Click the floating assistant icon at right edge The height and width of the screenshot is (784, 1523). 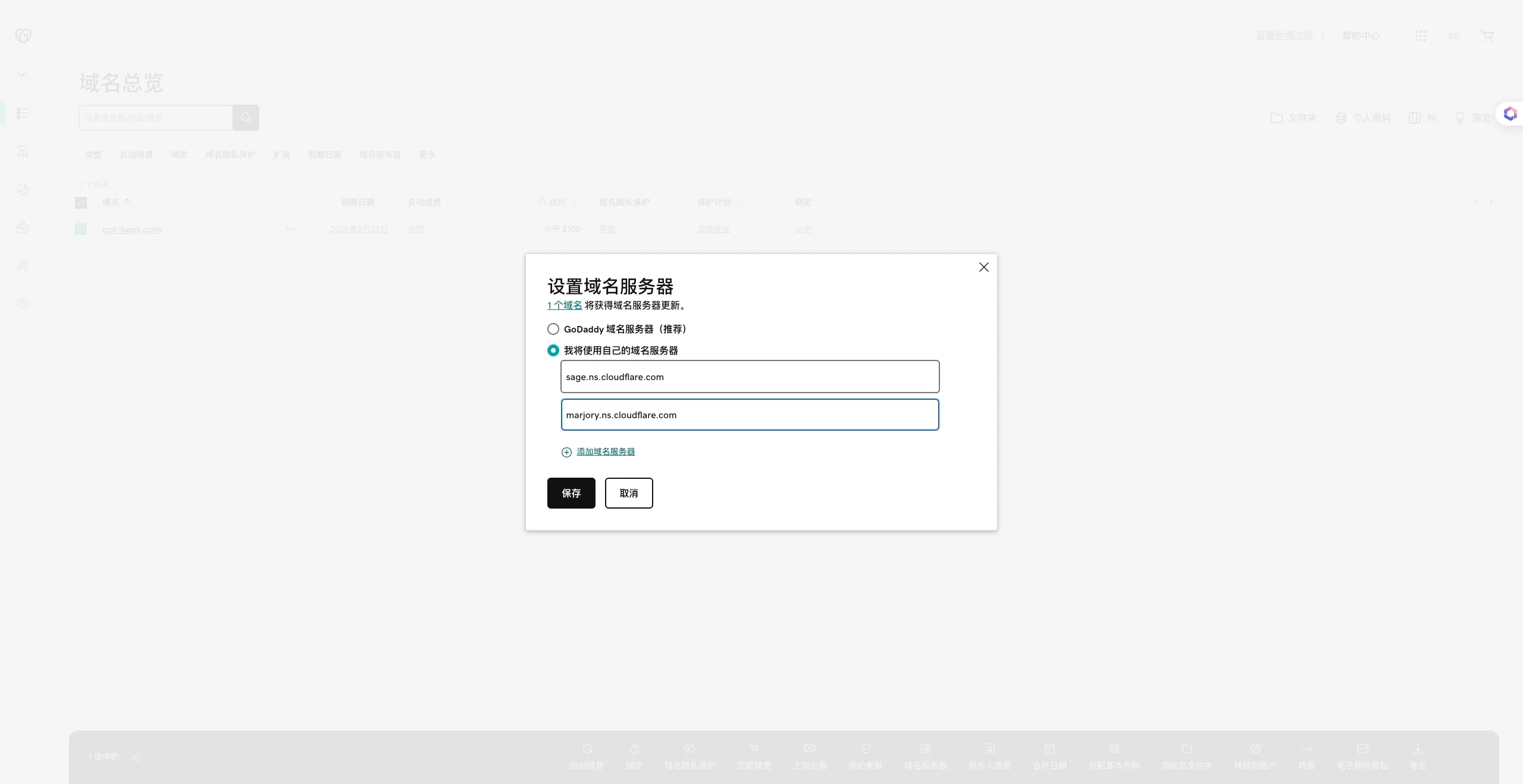[1510, 114]
